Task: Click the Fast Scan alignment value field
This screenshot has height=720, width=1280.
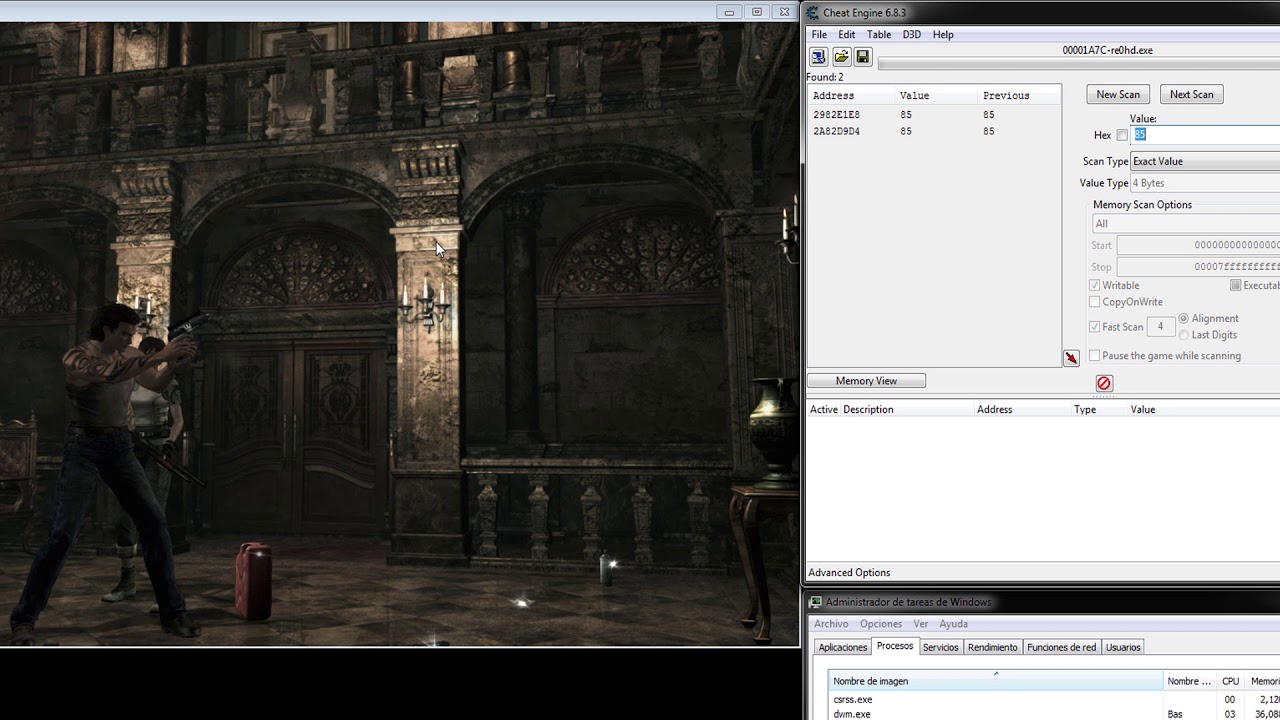Action: point(1161,327)
